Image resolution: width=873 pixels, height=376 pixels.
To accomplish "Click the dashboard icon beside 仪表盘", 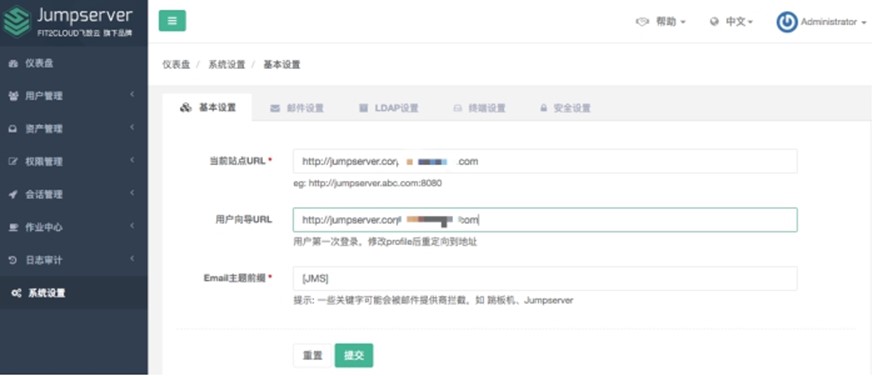I will (x=14, y=64).
